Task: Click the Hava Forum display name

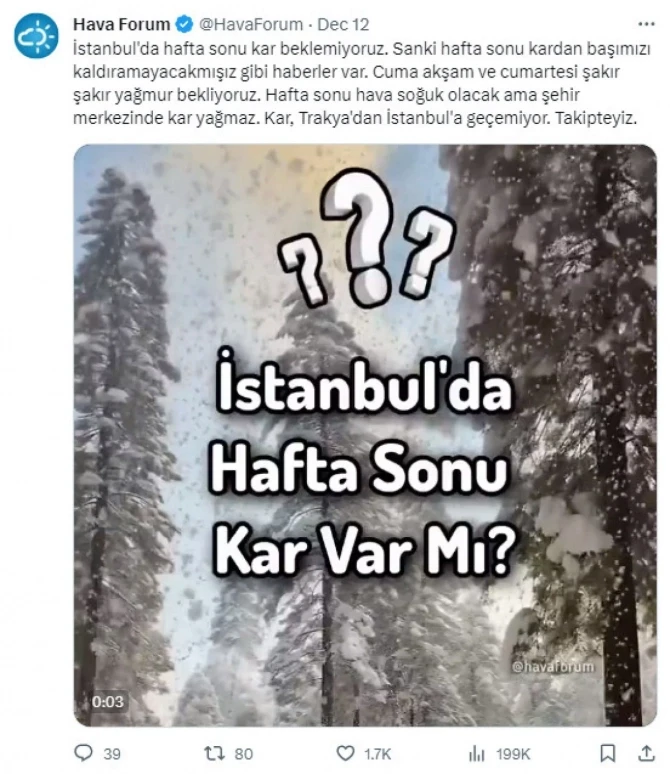Action: tap(121, 24)
